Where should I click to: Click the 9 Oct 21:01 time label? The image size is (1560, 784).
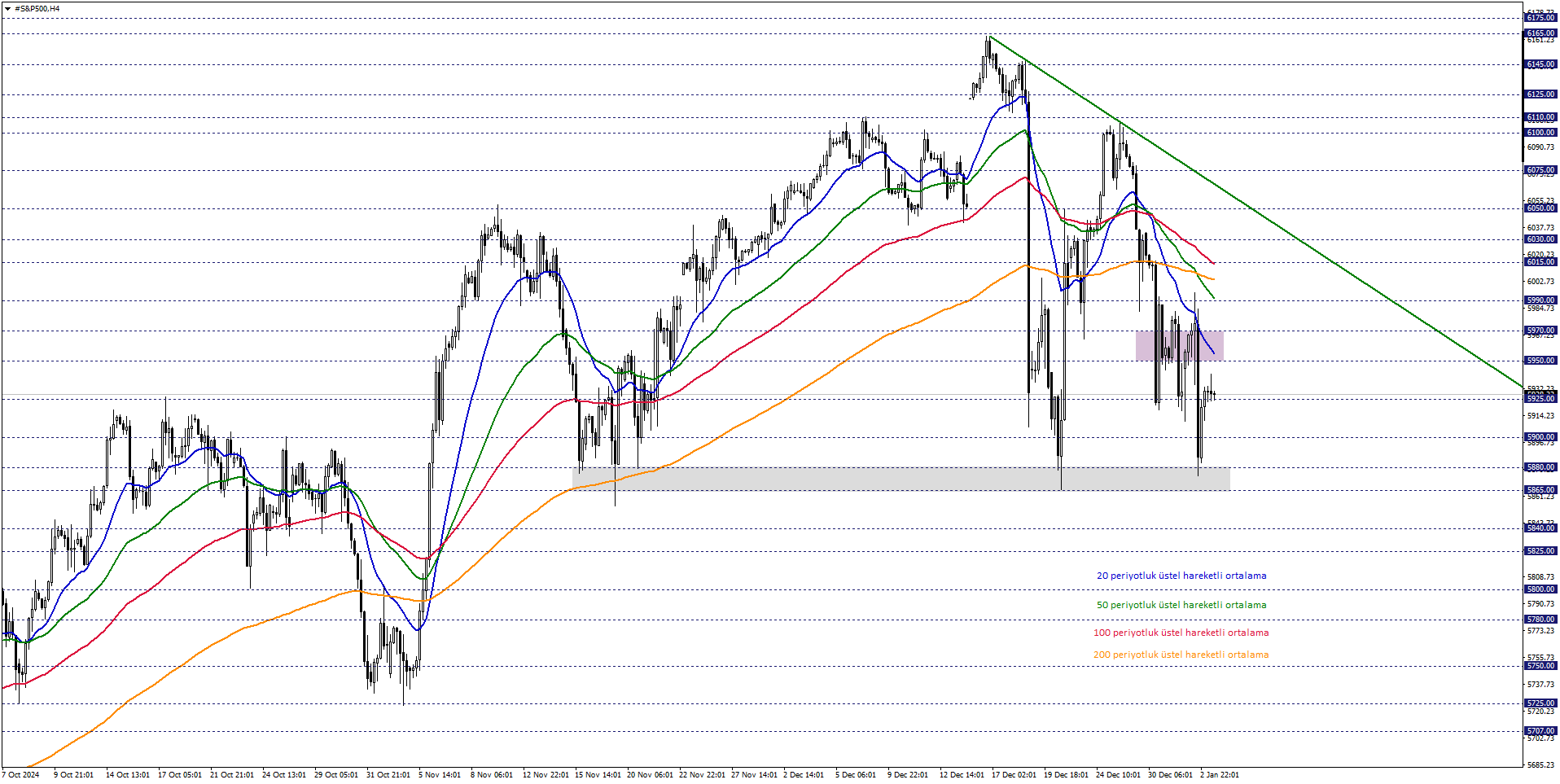click(73, 774)
